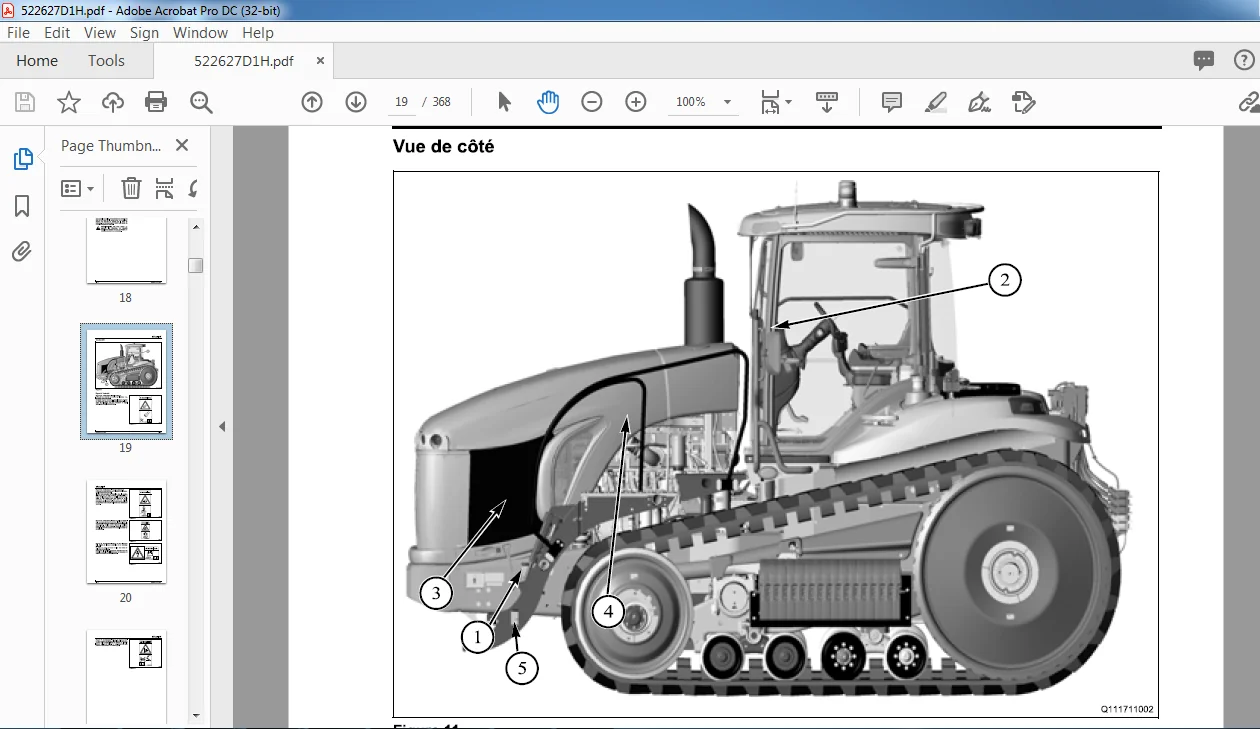Viewport: 1260px width, 729px height.
Task: Open the View menu
Action: pyautogui.click(x=100, y=33)
